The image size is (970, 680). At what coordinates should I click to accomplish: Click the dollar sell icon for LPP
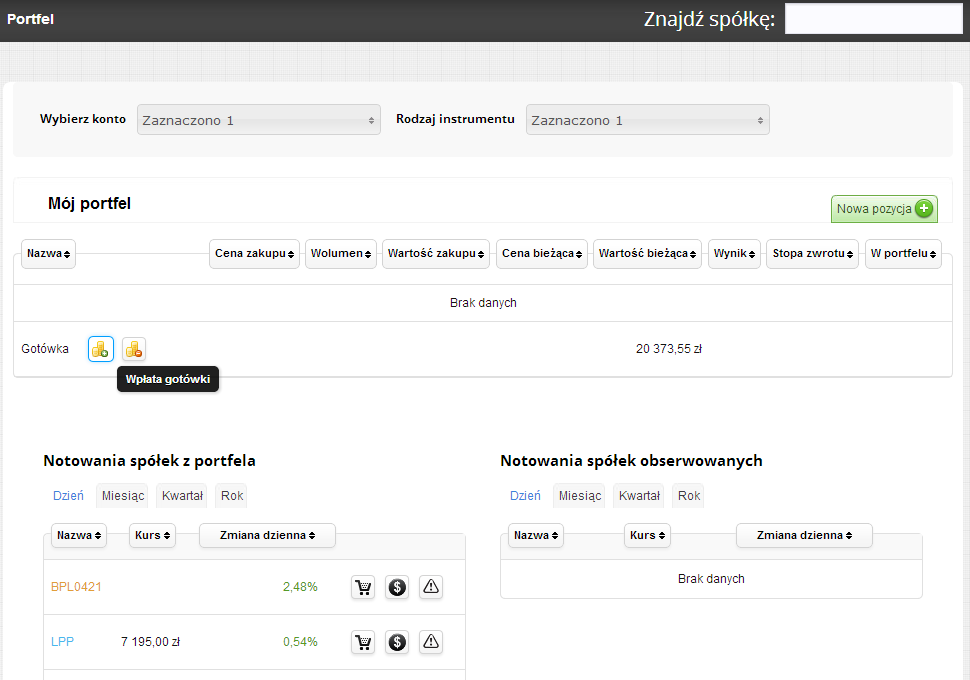pos(397,642)
